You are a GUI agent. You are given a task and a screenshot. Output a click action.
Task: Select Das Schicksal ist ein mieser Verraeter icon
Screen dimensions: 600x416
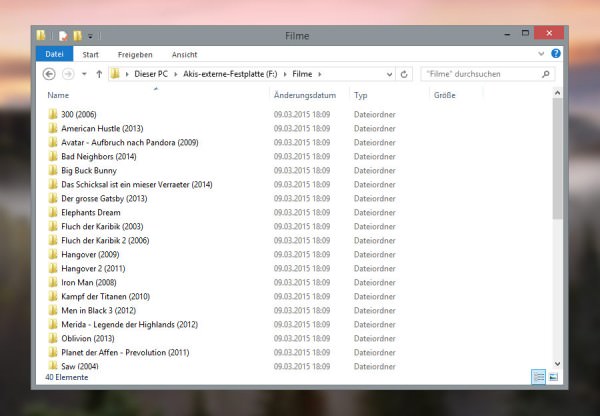pyautogui.click(x=53, y=184)
